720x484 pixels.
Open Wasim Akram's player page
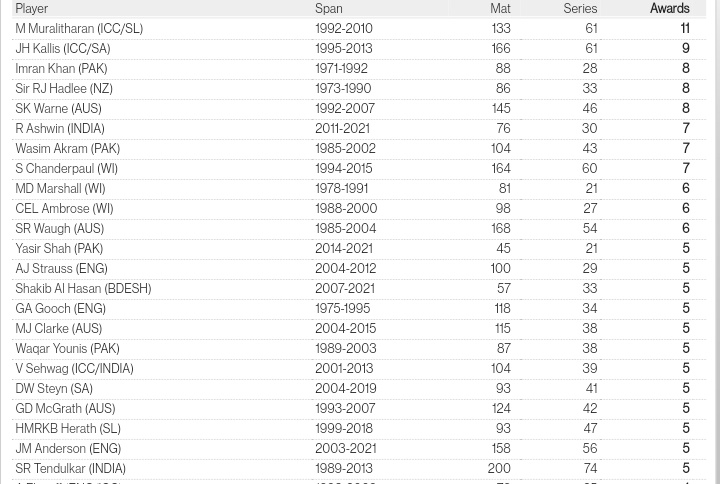coord(51,149)
